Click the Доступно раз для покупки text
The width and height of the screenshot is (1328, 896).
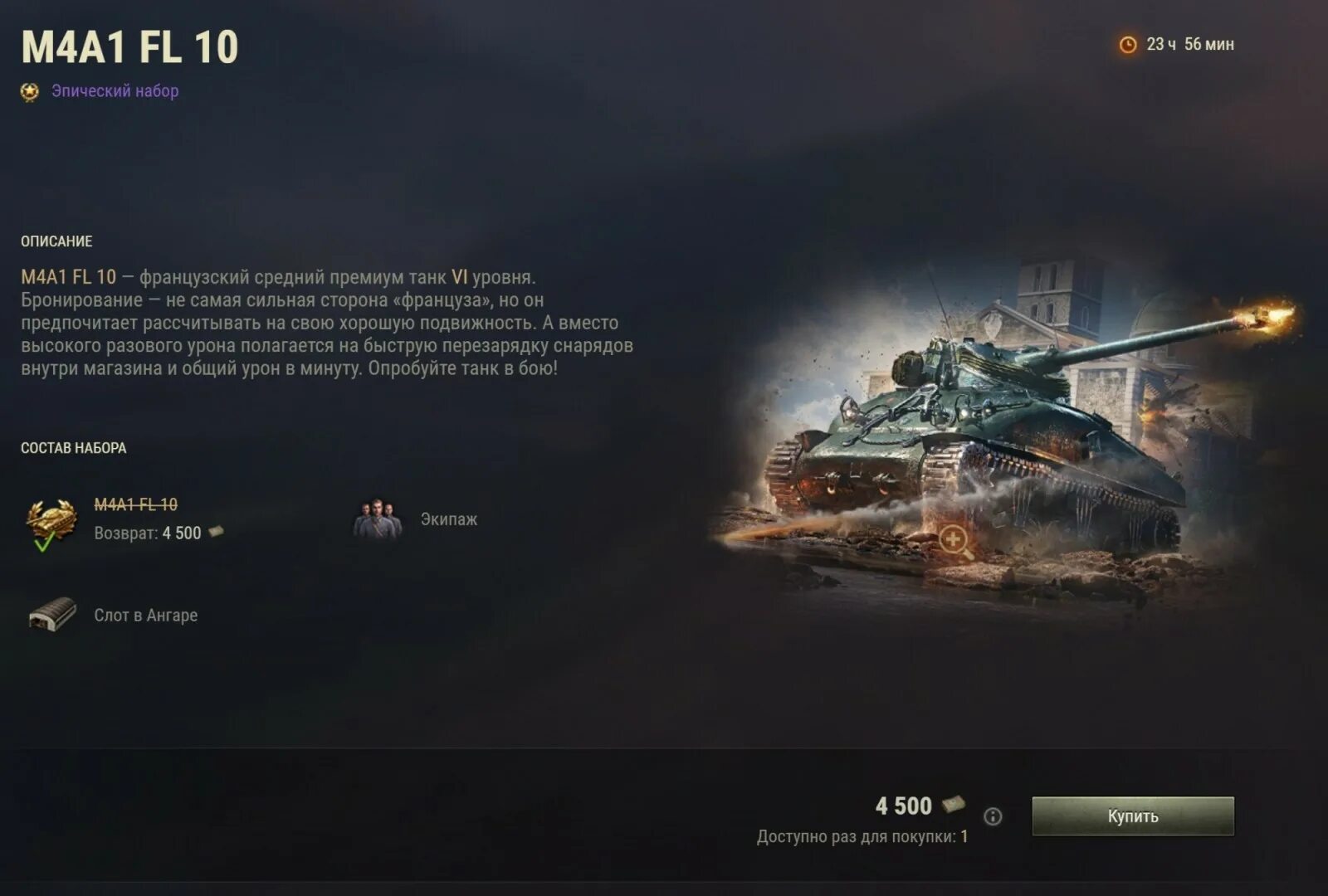[862, 836]
